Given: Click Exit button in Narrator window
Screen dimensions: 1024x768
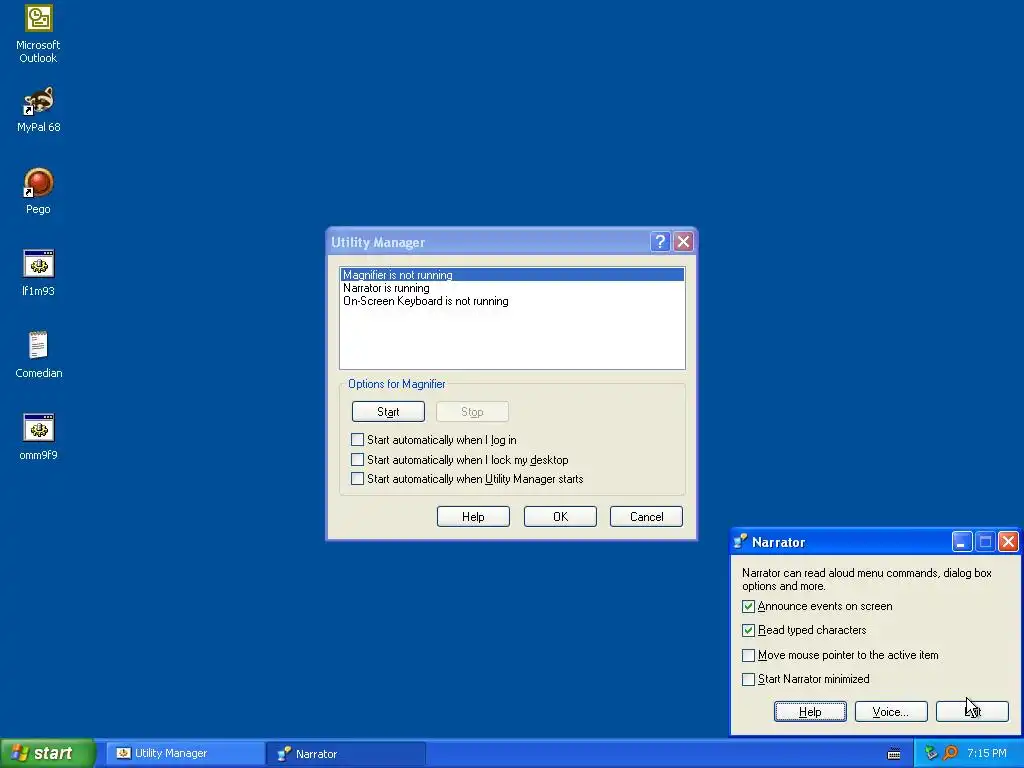Looking at the screenshot, I should [972, 712].
